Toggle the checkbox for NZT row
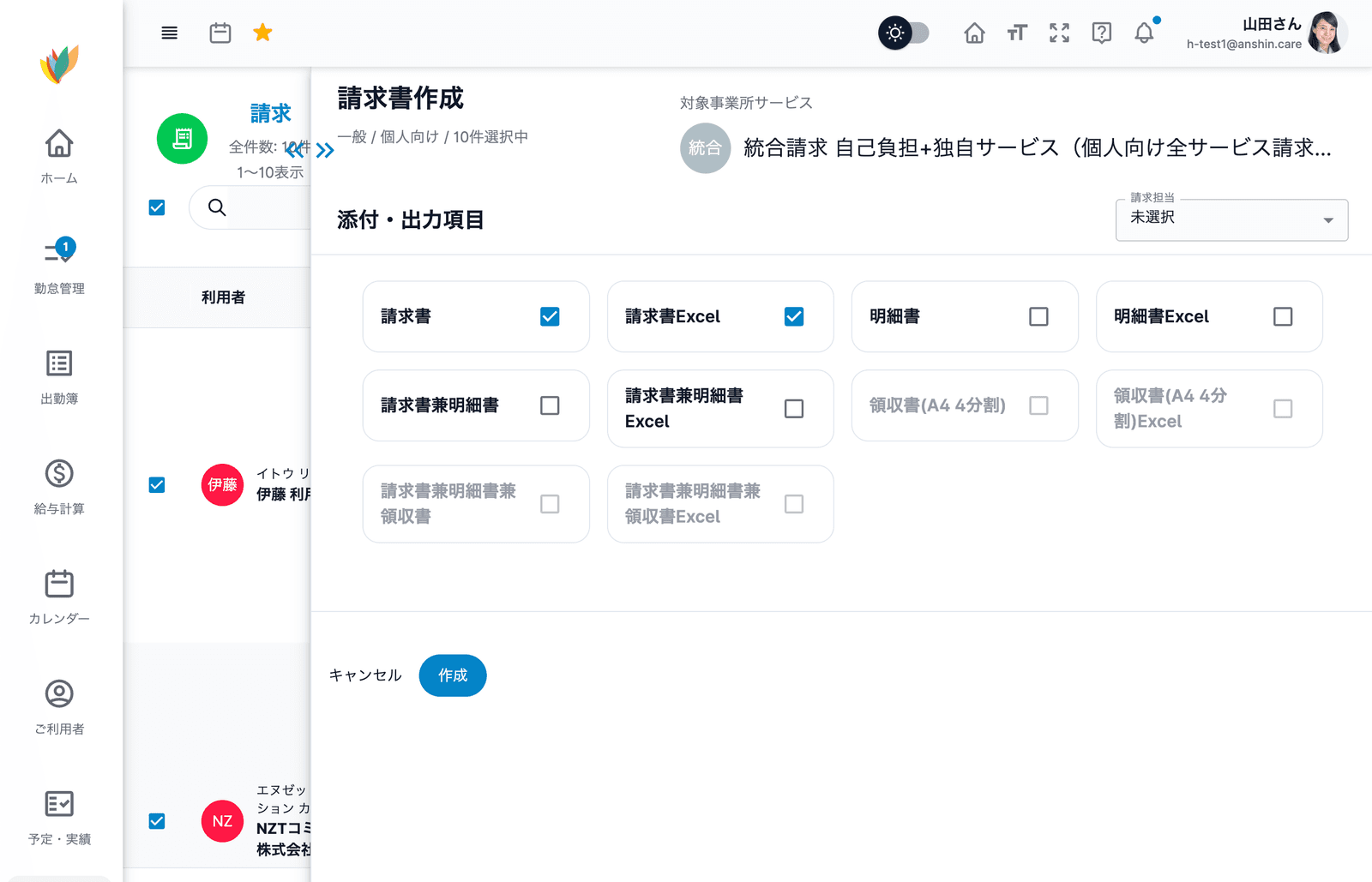 click(x=157, y=821)
